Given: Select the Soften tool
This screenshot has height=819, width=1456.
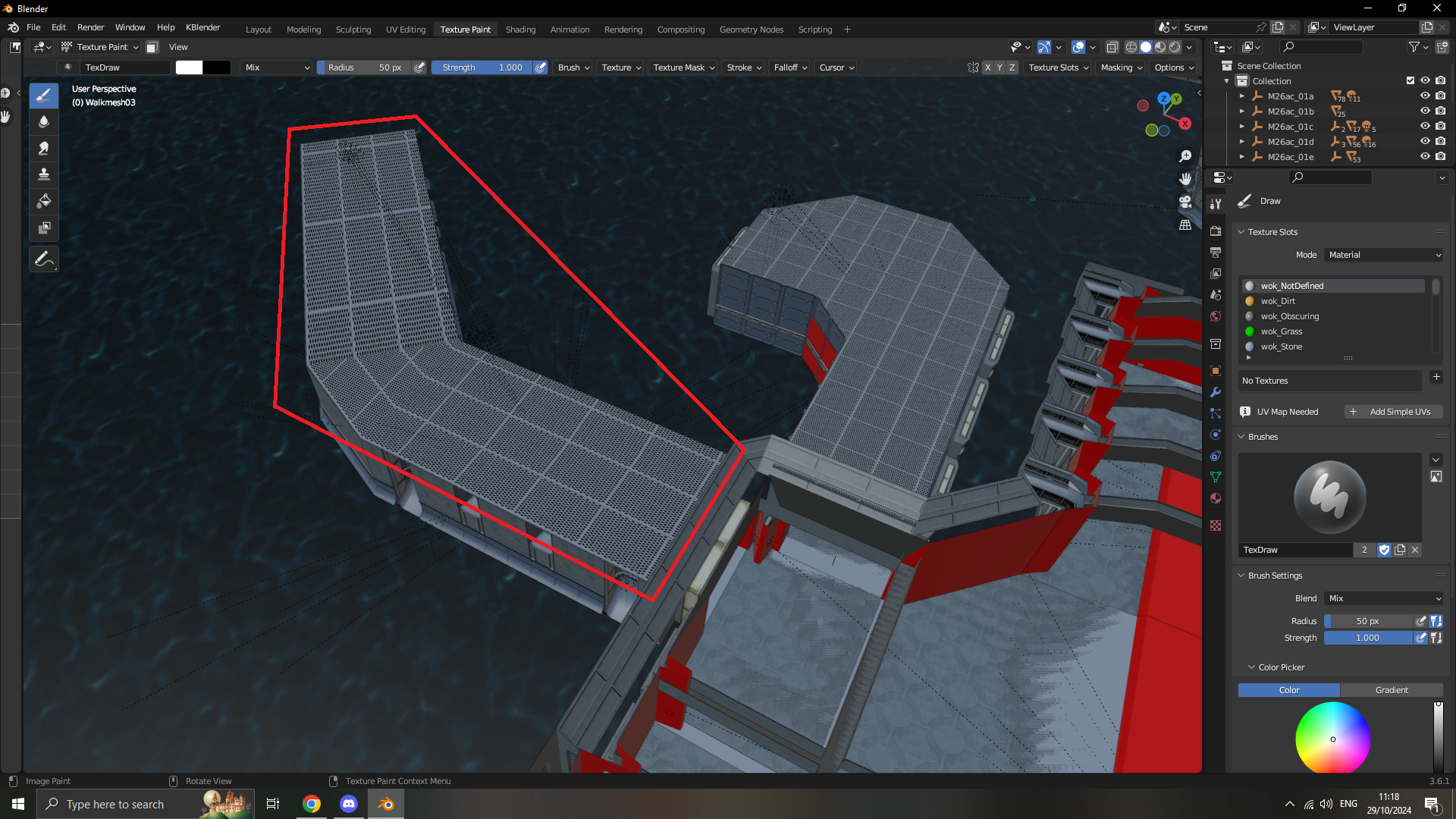Looking at the screenshot, I should [x=44, y=122].
